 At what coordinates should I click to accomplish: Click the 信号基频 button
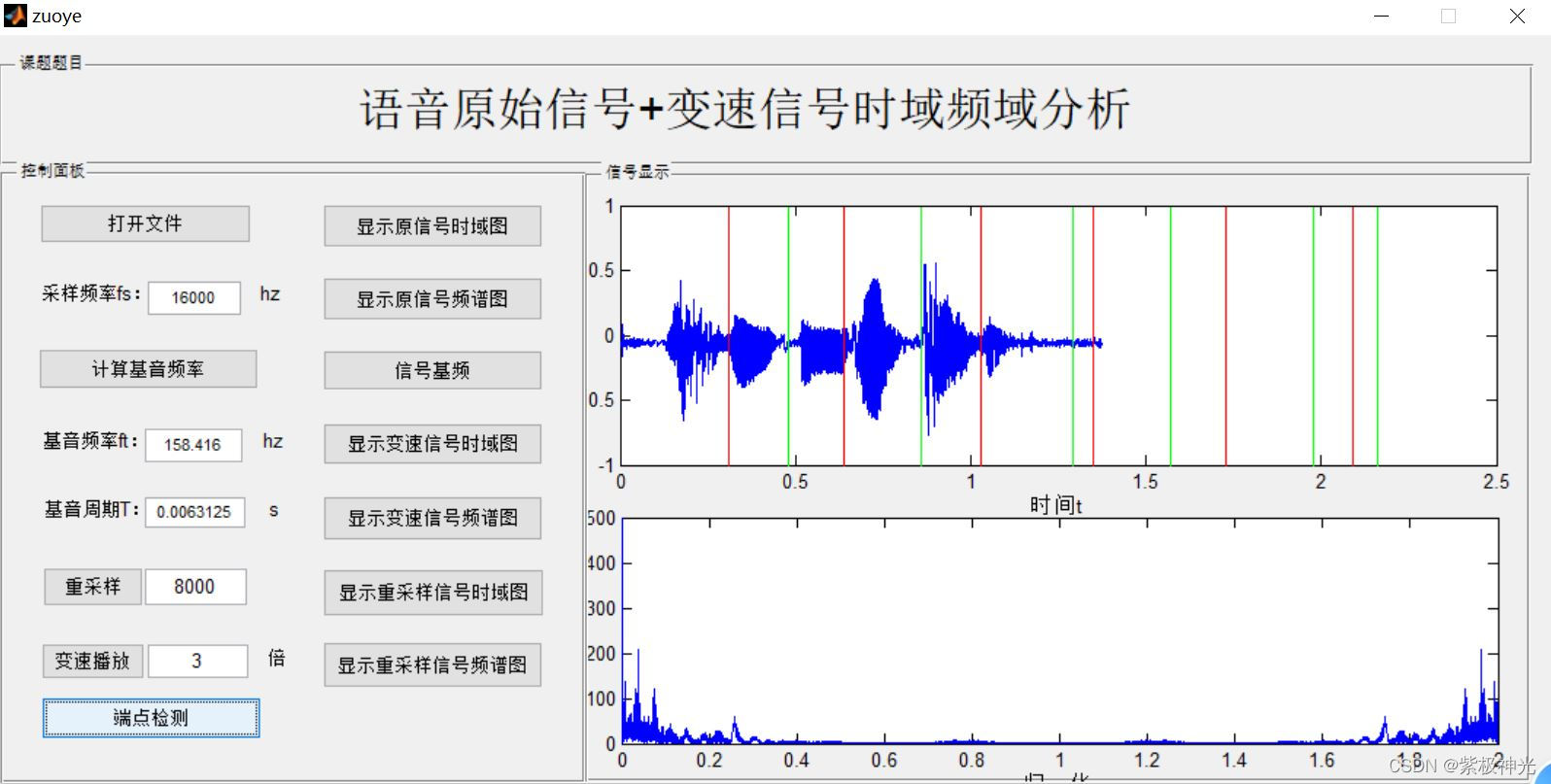pos(432,370)
